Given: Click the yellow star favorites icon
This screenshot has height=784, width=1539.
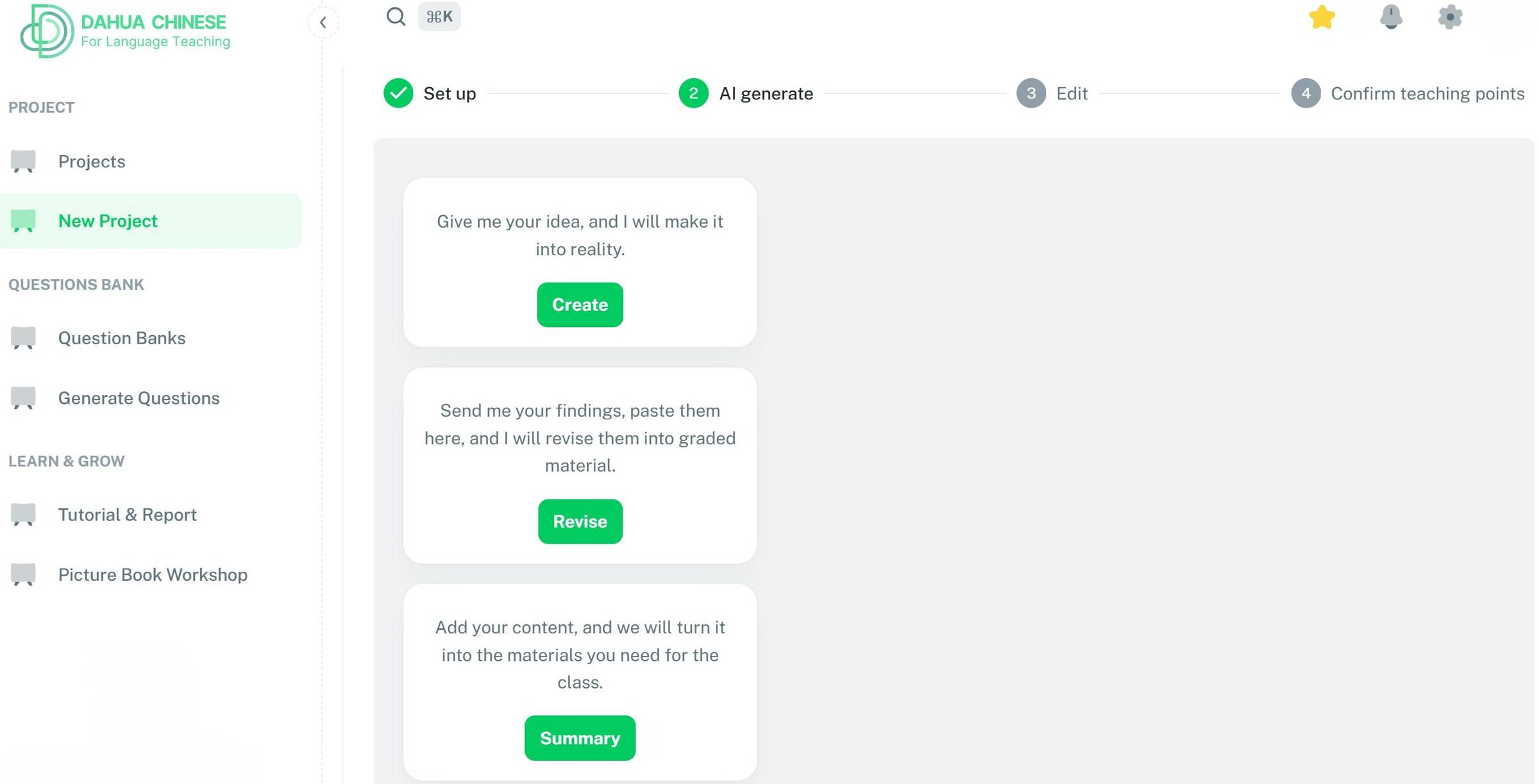Looking at the screenshot, I should (1322, 17).
